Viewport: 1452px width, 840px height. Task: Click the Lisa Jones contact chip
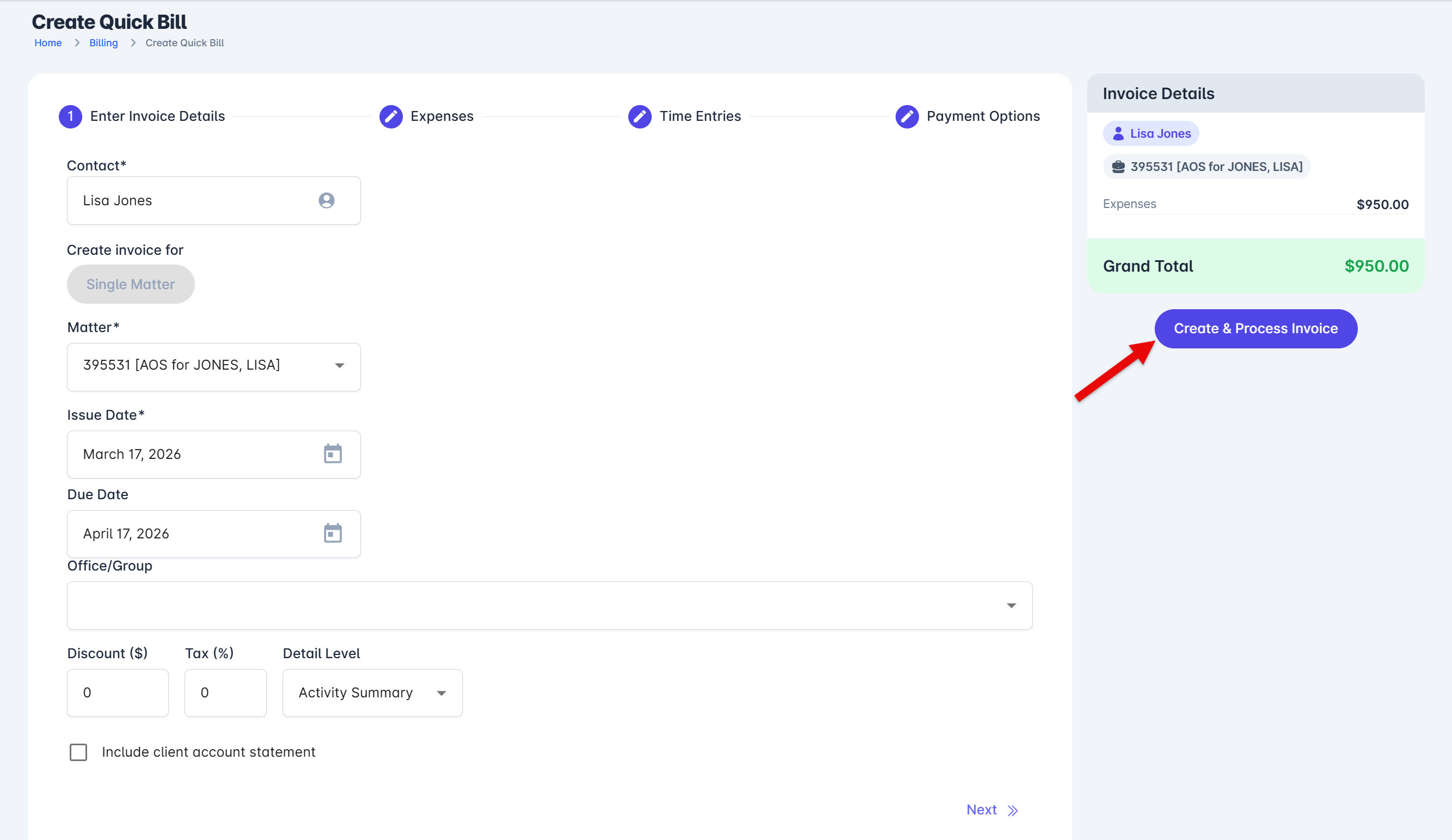pyautogui.click(x=1150, y=134)
